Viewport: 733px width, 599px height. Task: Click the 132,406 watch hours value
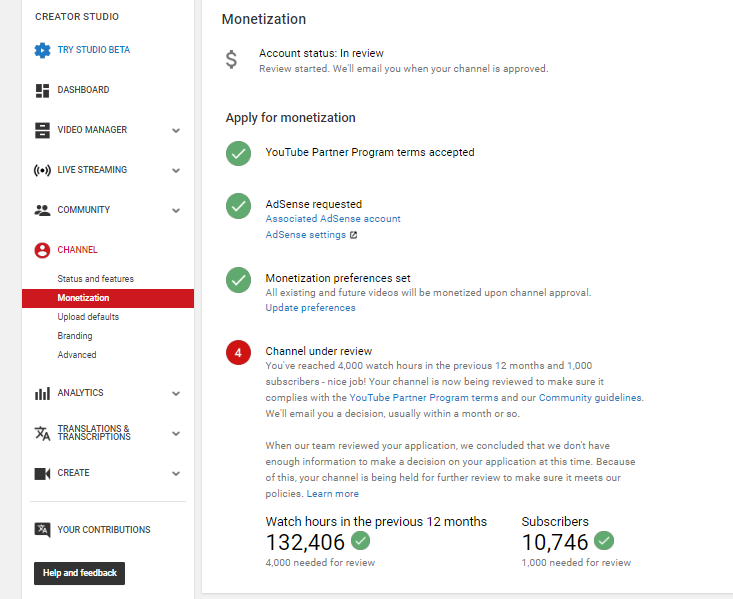point(305,542)
